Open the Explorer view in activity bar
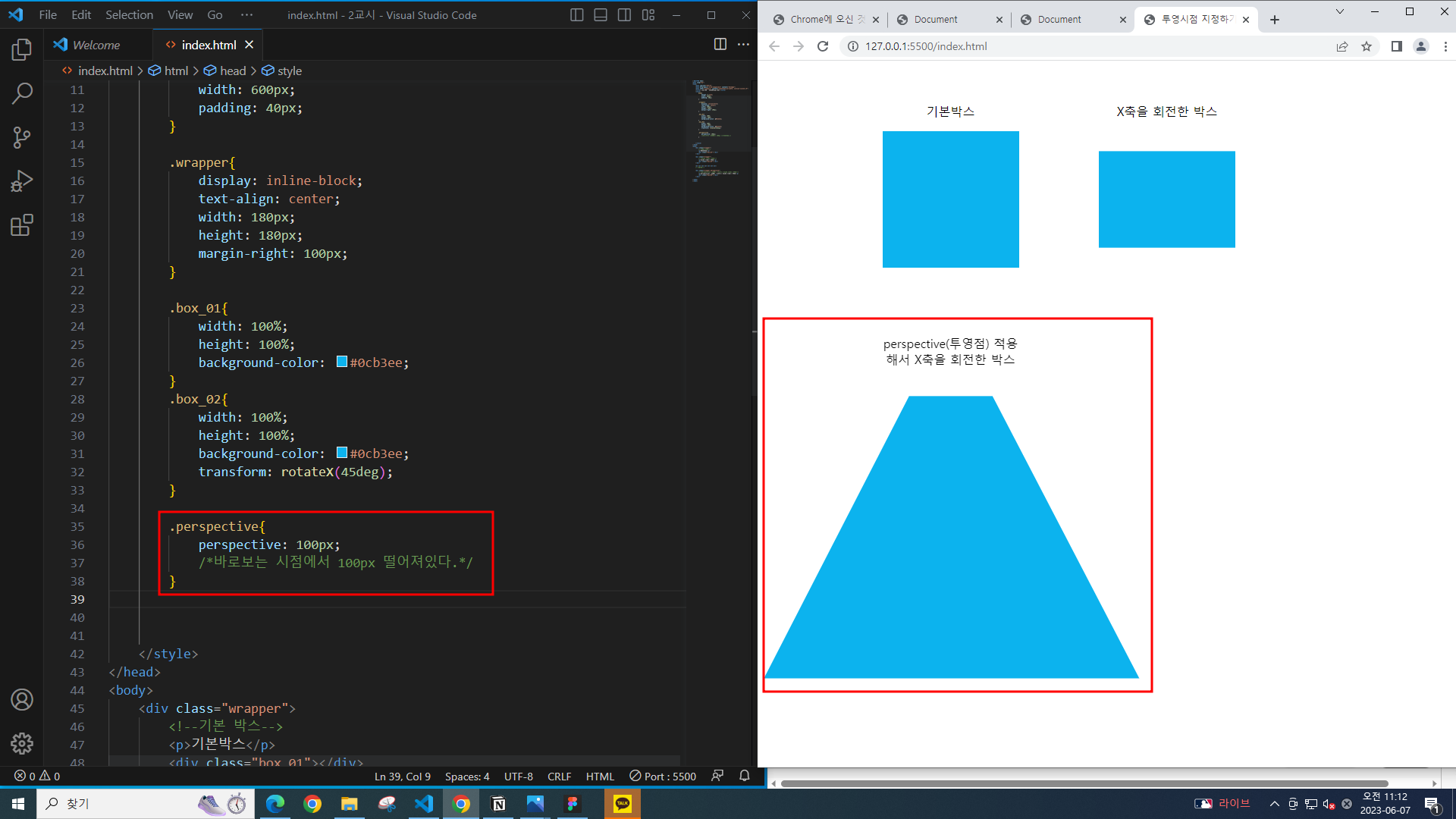 pos(22,50)
